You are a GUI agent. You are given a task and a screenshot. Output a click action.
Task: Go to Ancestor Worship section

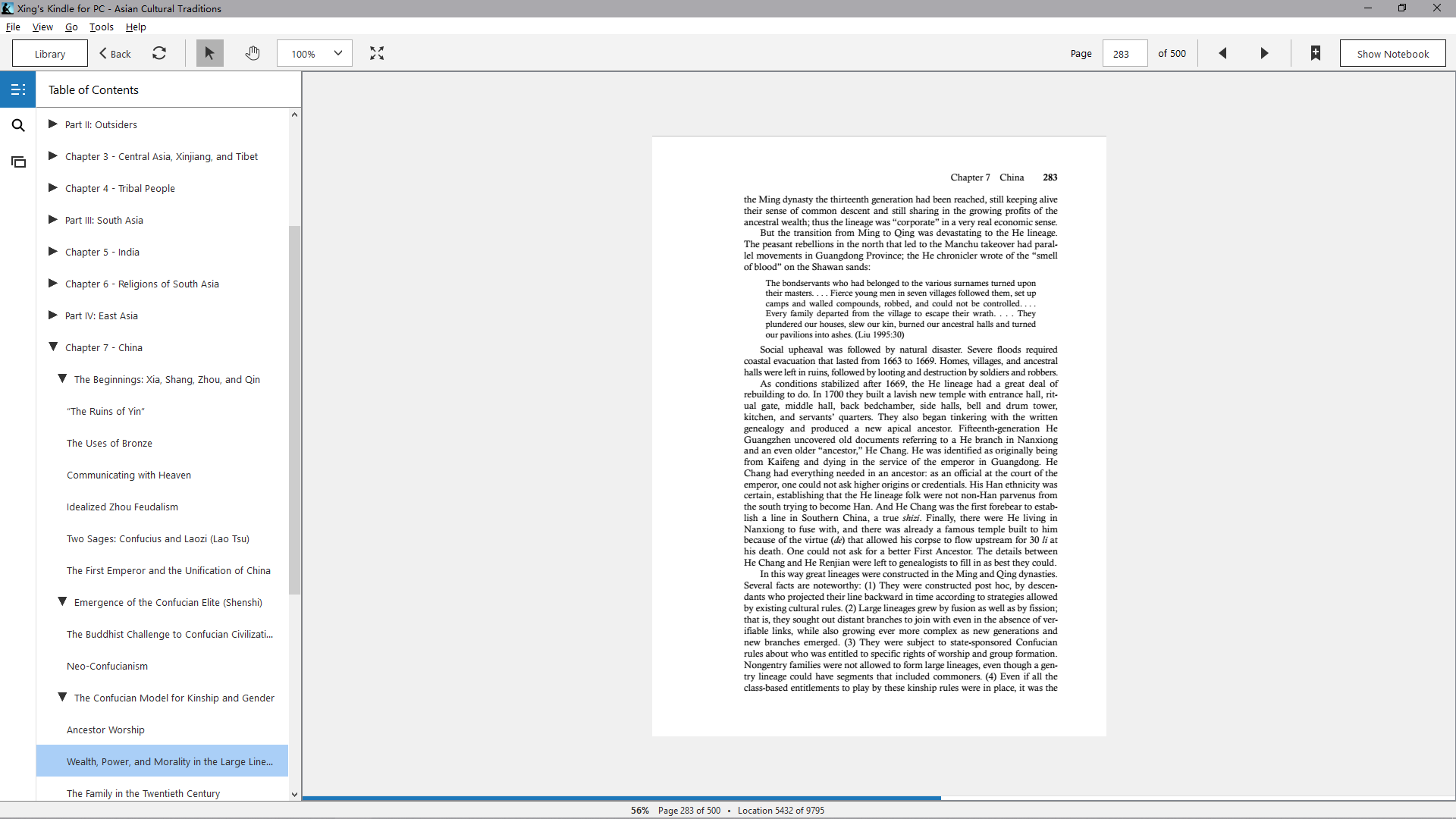point(105,730)
